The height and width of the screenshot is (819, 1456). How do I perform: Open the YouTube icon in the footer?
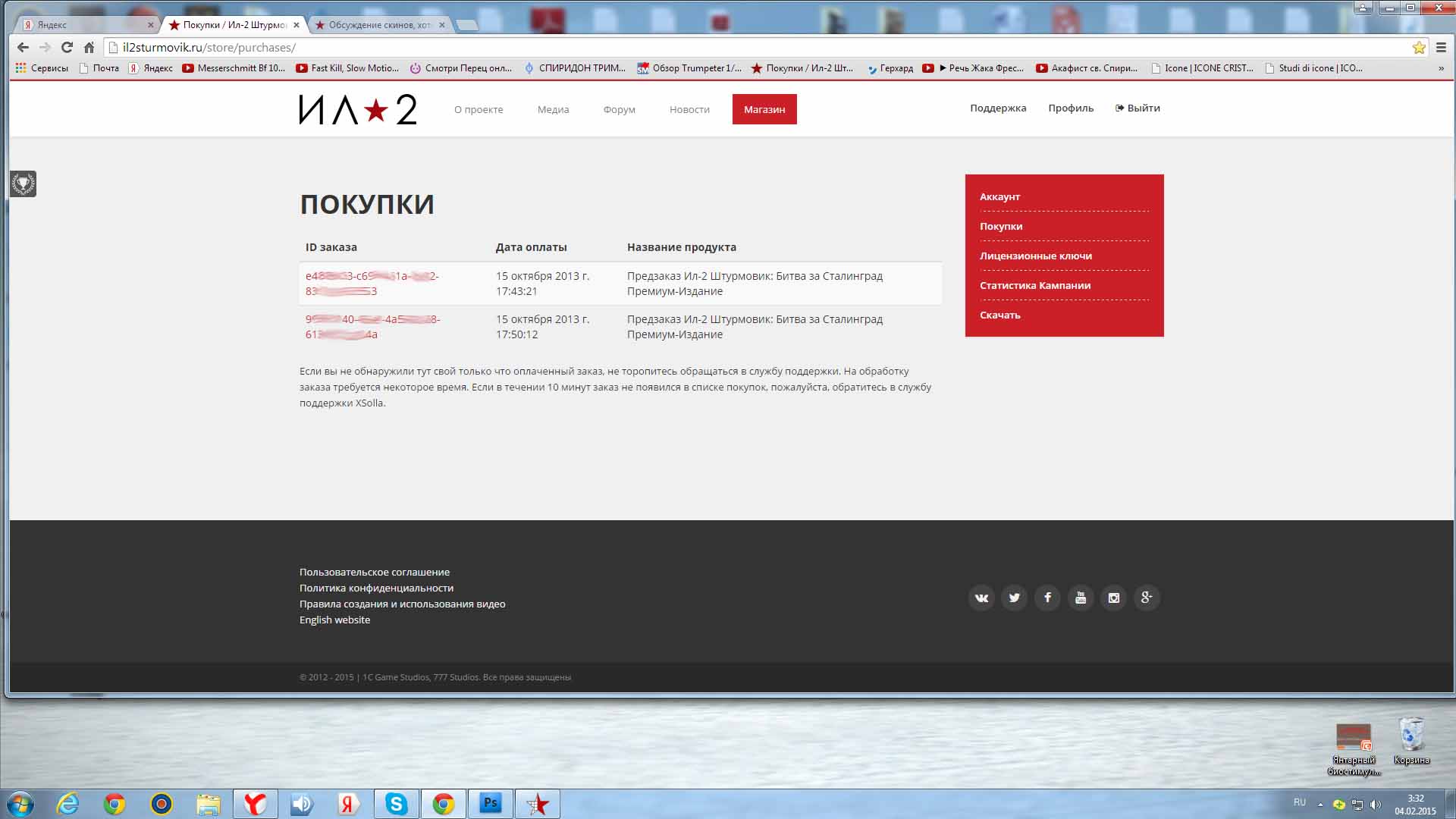(1081, 598)
